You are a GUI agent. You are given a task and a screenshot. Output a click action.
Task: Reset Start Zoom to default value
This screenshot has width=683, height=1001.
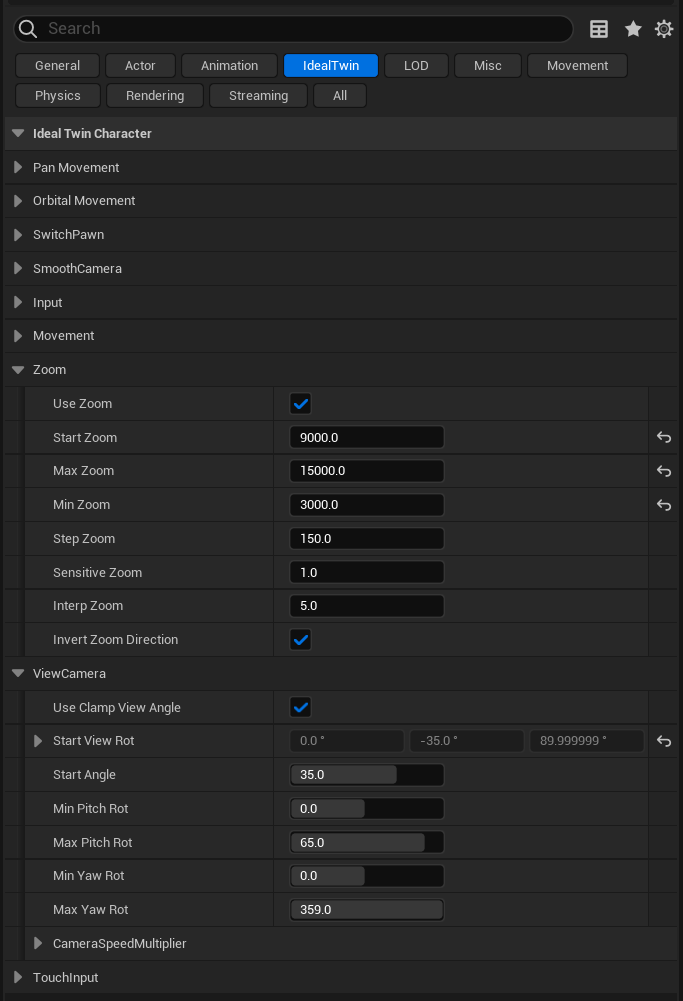(663, 437)
